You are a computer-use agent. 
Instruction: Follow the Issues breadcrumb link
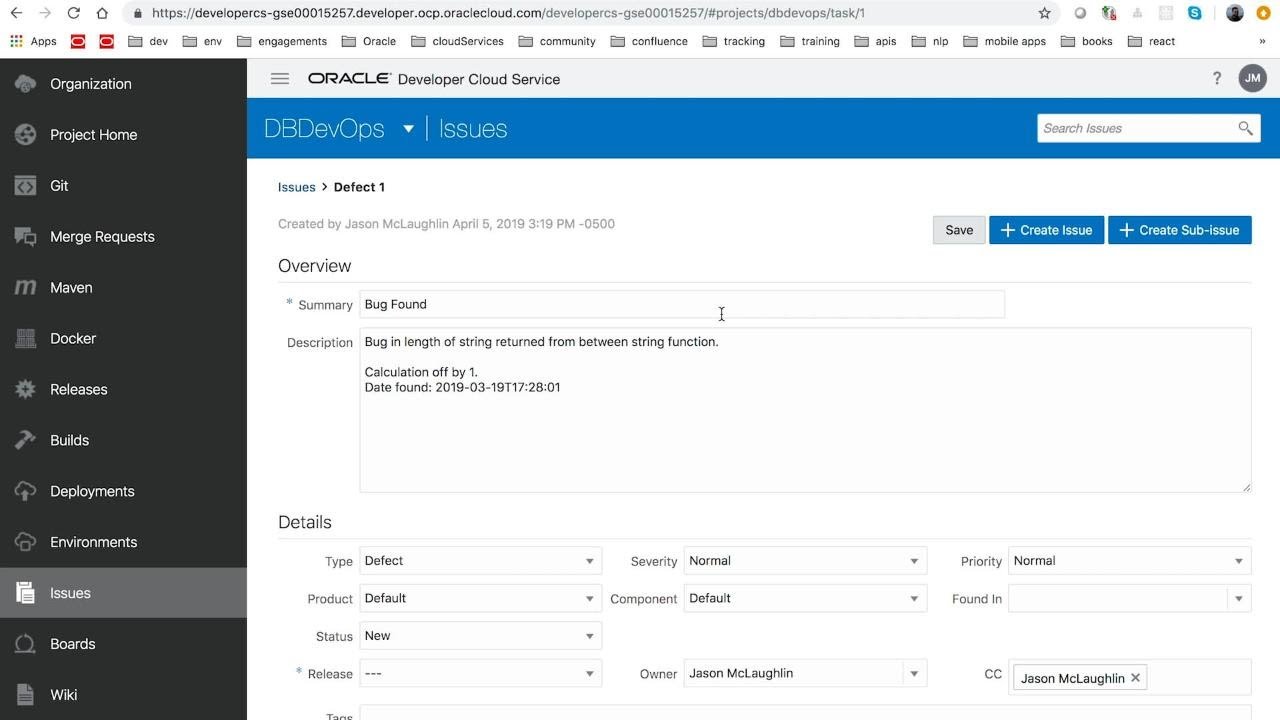point(297,187)
